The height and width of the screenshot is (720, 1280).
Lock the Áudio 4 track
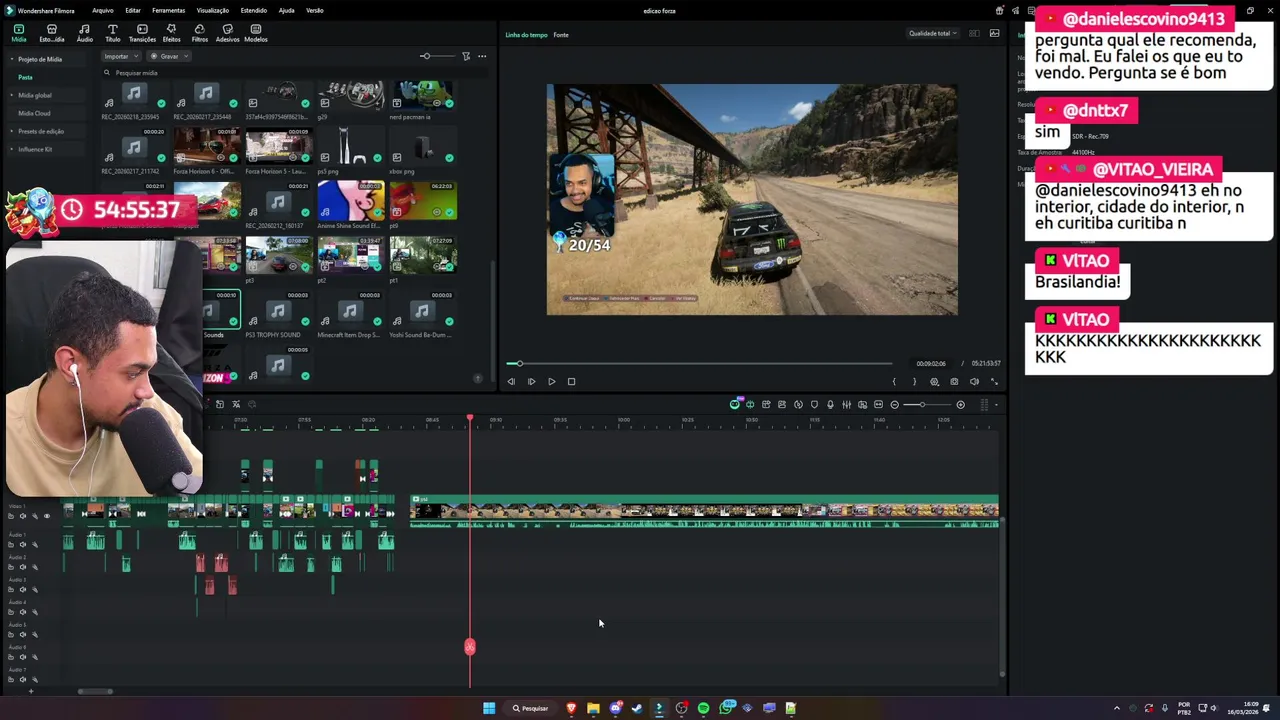click(x=11, y=612)
